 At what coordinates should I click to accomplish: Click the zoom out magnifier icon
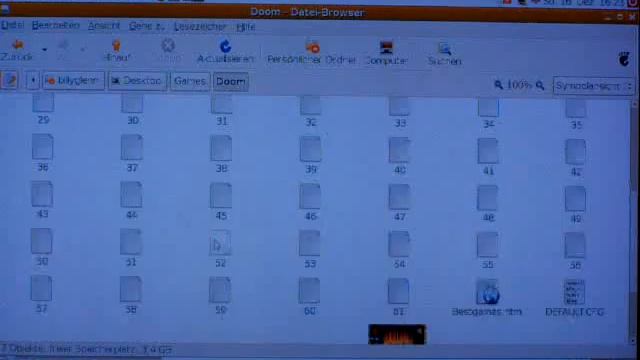click(498, 85)
